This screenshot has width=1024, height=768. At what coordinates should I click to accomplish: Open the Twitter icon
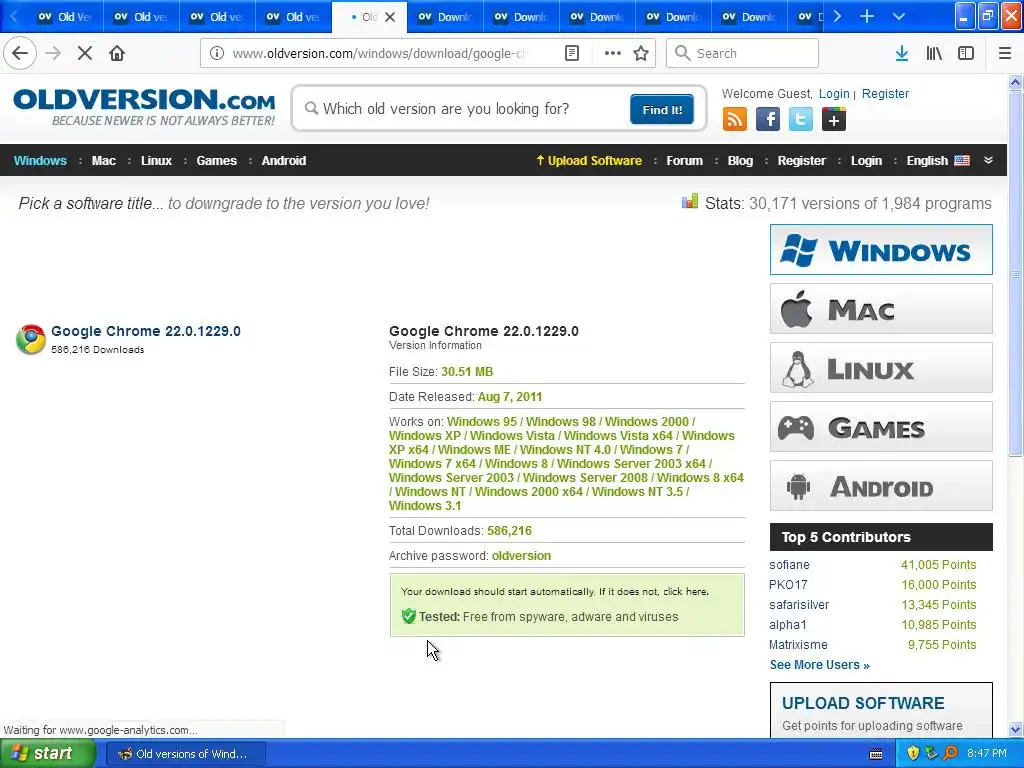tap(801, 120)
